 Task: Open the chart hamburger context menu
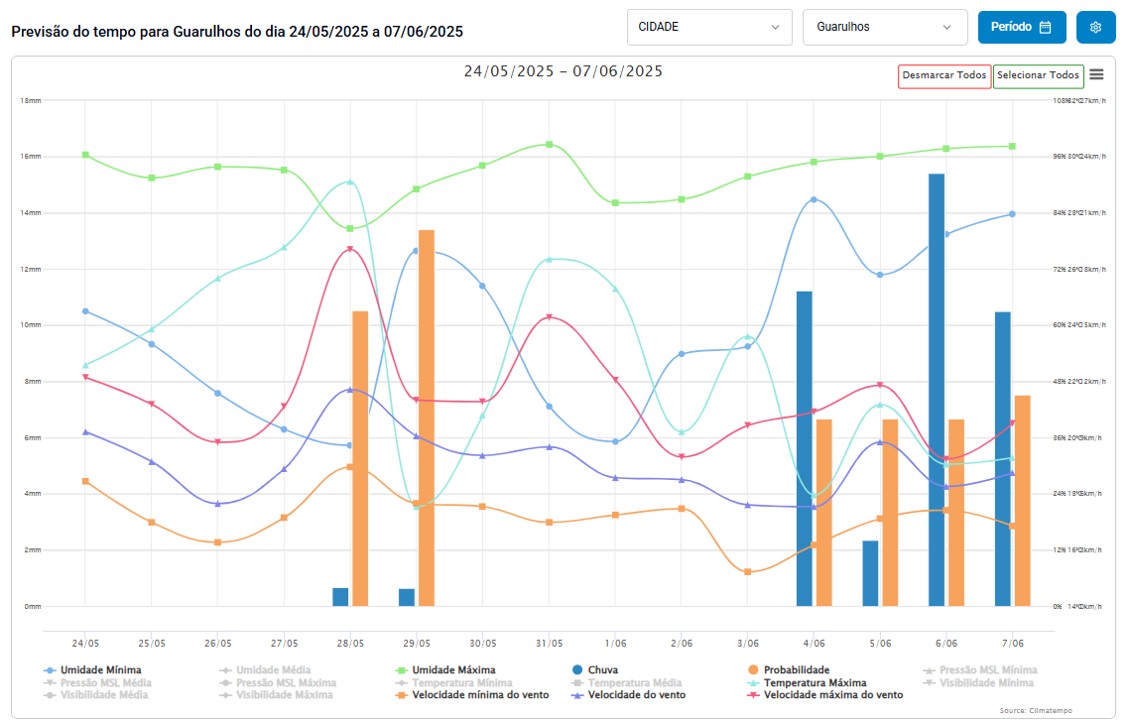tap(1097, 74)
